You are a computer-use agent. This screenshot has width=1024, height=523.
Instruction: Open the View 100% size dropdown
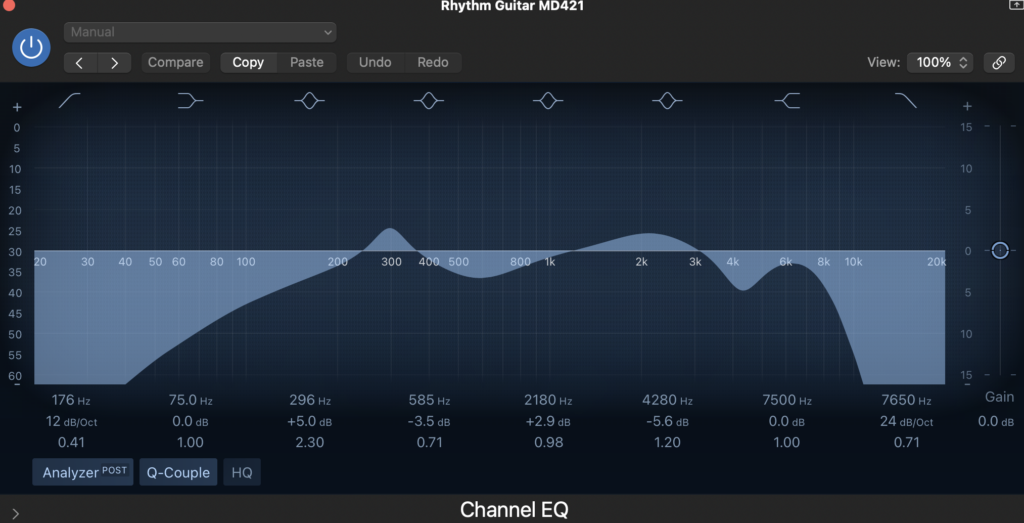(939, 62)
